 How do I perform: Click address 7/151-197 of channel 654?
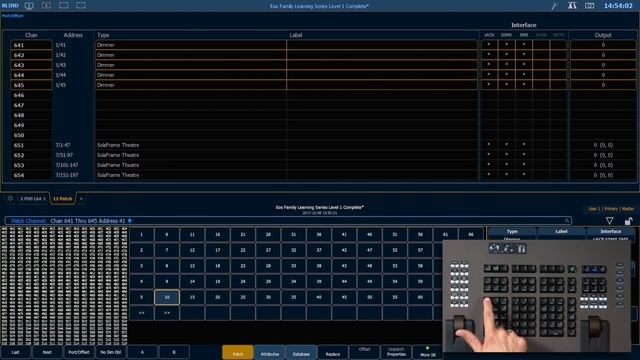coord(67,175)
